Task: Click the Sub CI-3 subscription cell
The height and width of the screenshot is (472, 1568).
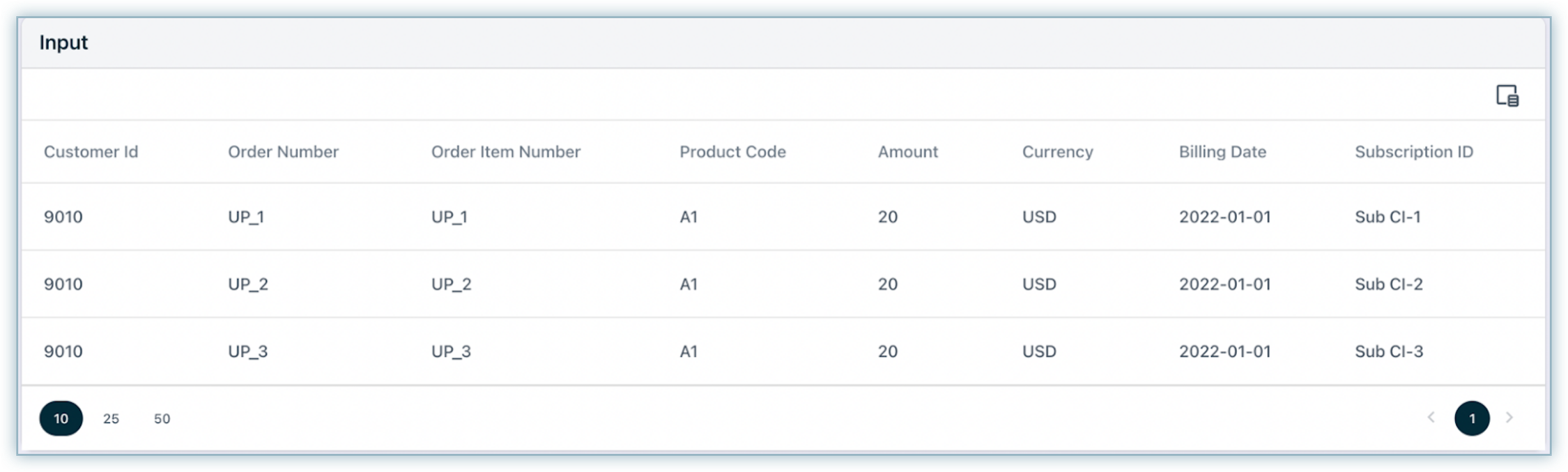Action: point(1388,351)
